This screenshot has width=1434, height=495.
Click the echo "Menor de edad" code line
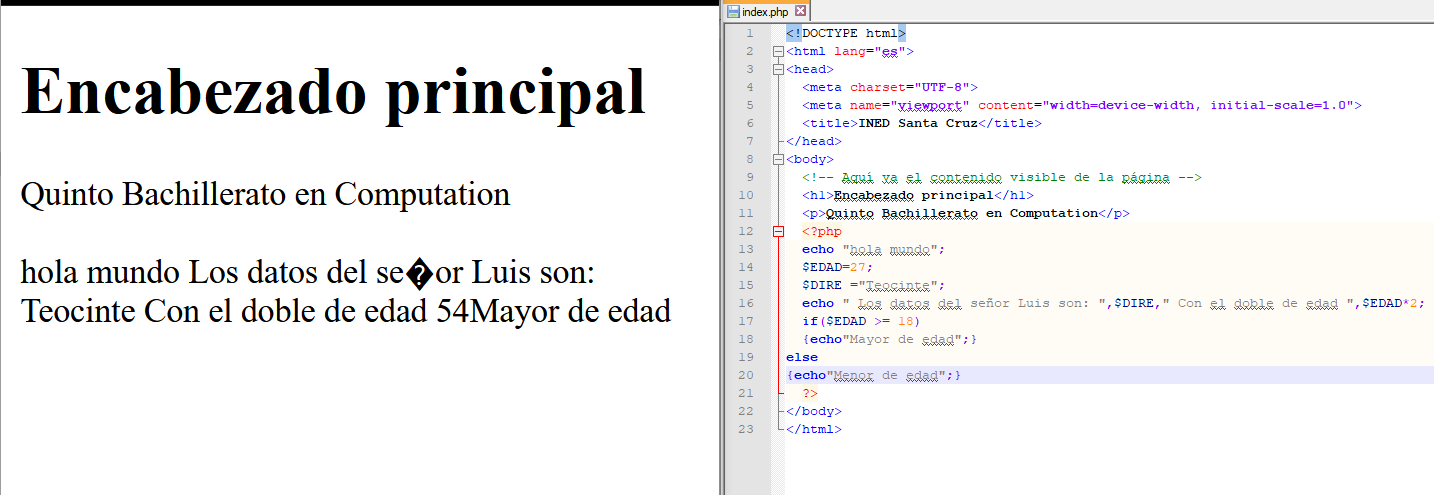point(874,375)
